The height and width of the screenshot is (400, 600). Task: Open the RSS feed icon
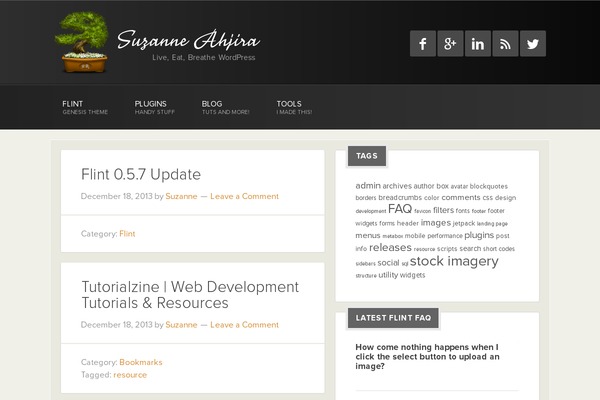pyautogui.click(x=505, y=44)
